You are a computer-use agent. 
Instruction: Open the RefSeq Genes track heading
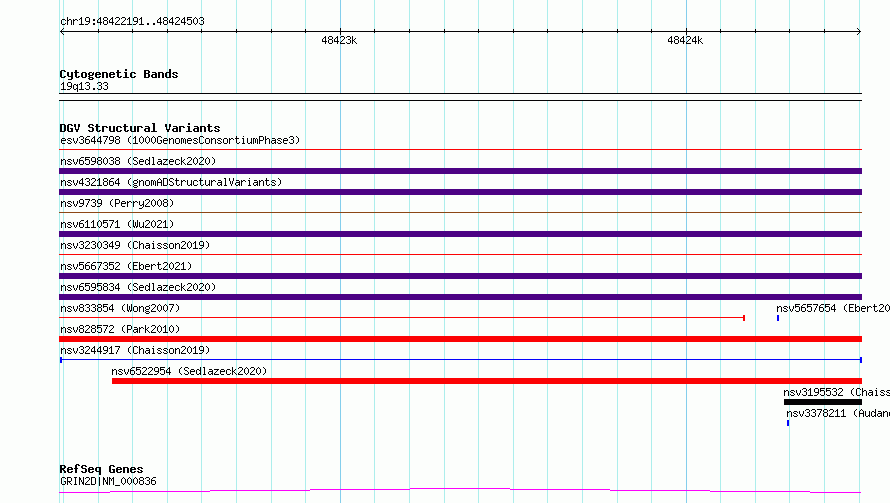click(101, 469)
